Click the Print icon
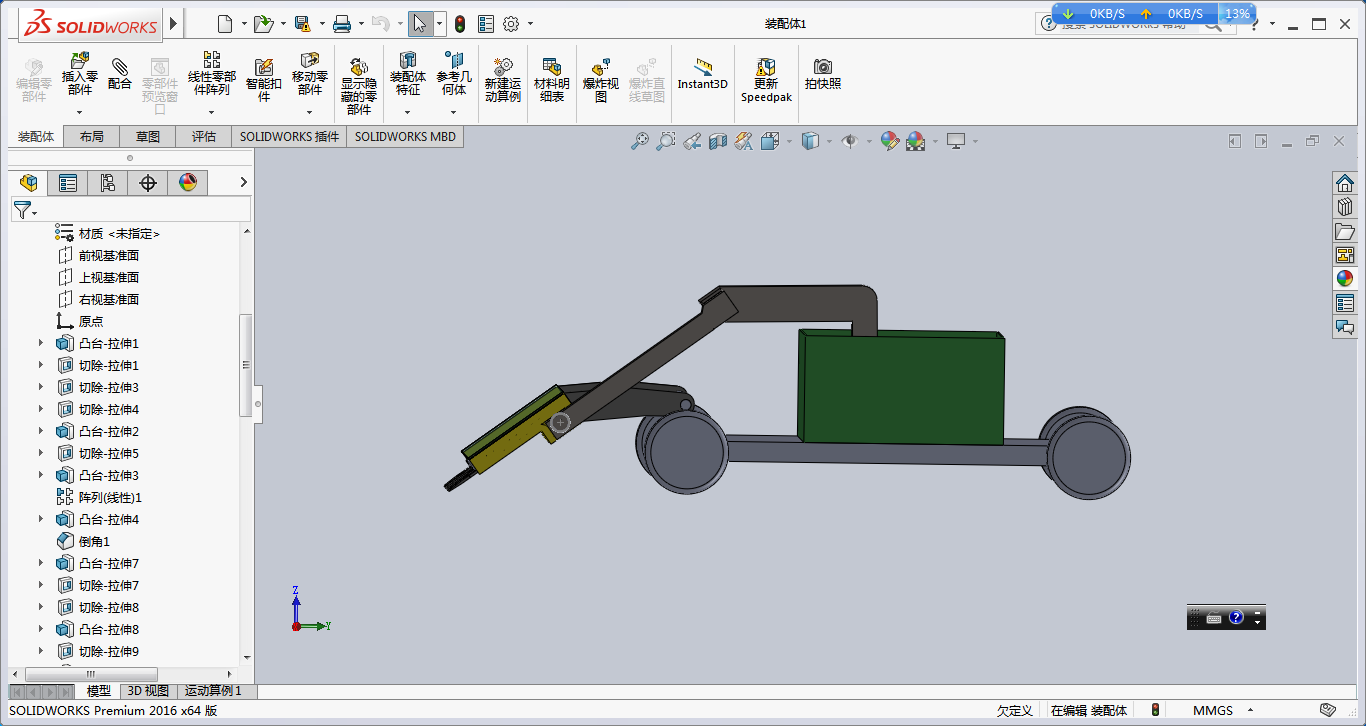 [342, 24]
